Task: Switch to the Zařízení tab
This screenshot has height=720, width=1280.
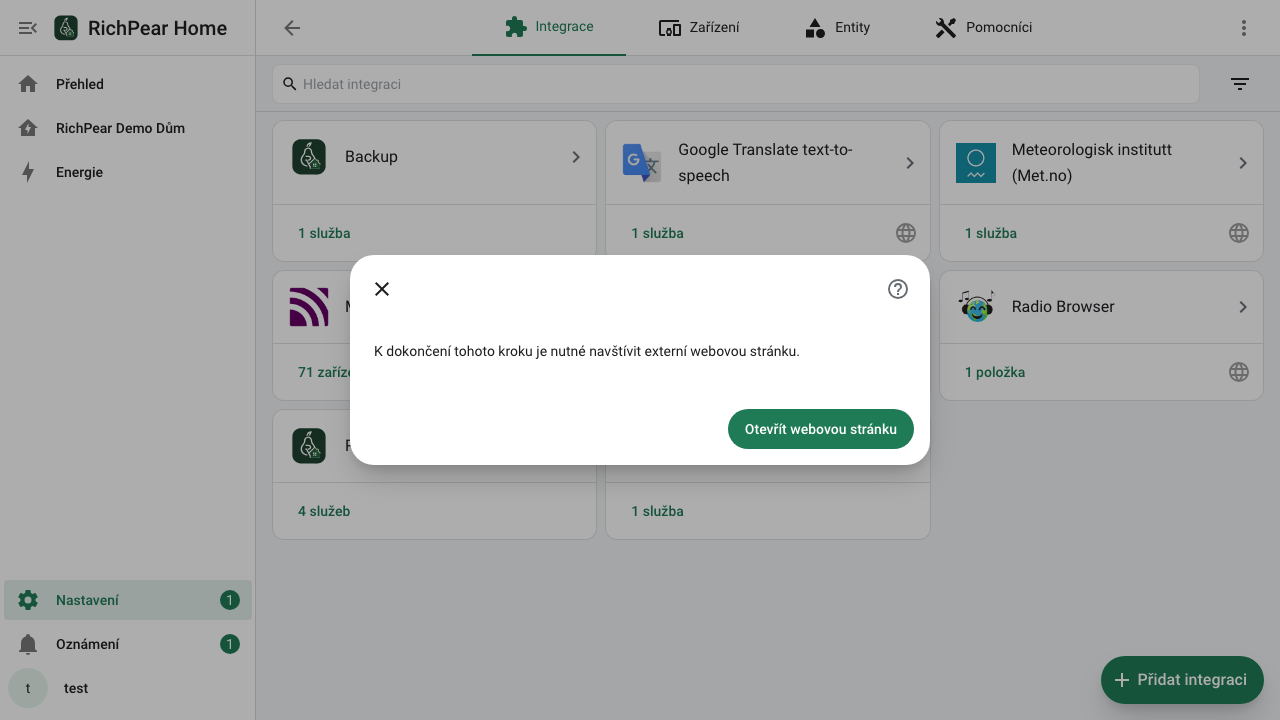Action: coord(699,27)
